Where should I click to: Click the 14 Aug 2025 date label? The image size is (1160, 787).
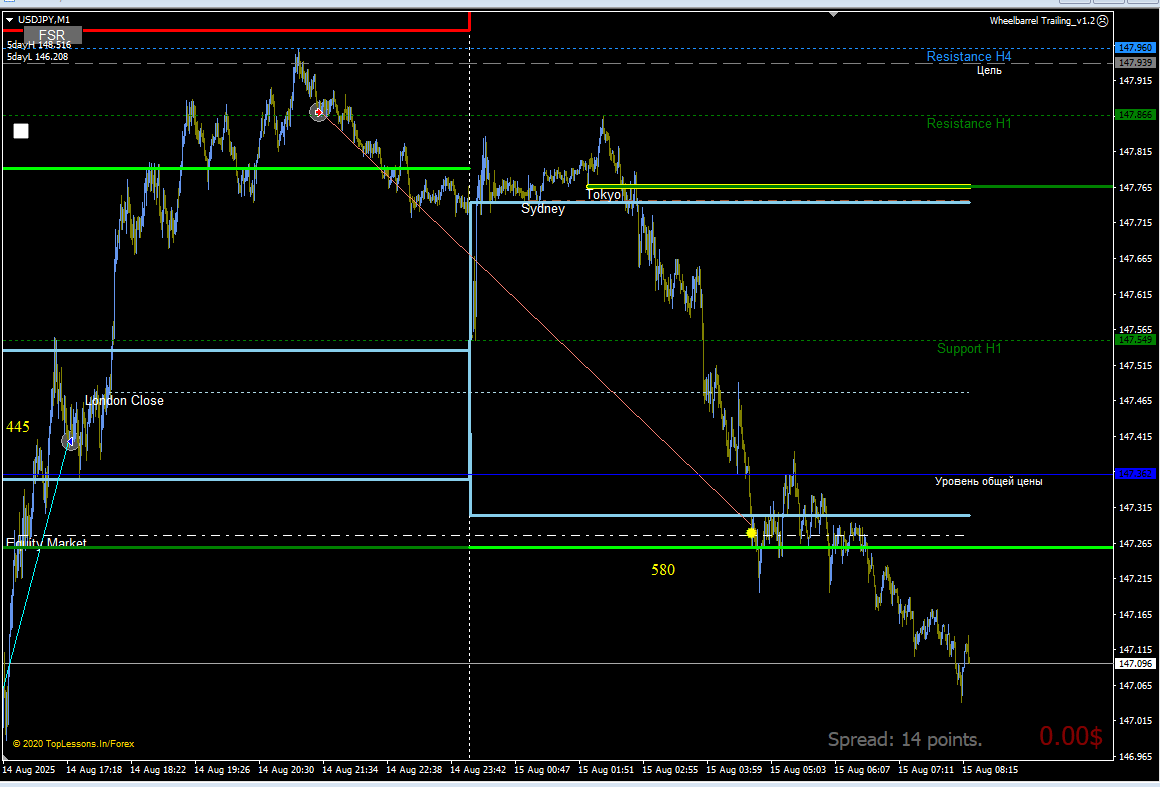(x=29, y=770)
